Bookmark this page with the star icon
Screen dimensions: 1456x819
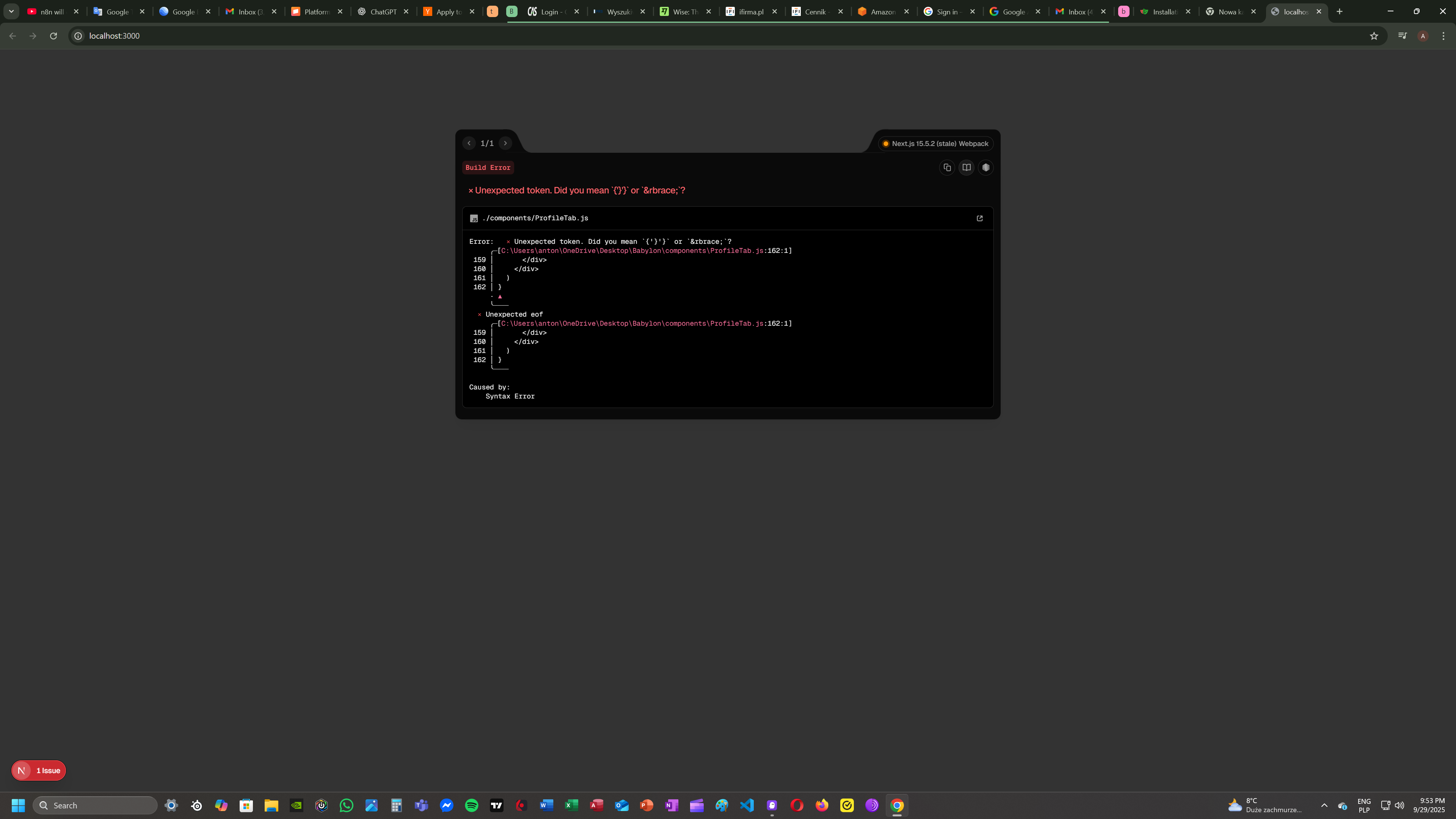[1374, 36]
